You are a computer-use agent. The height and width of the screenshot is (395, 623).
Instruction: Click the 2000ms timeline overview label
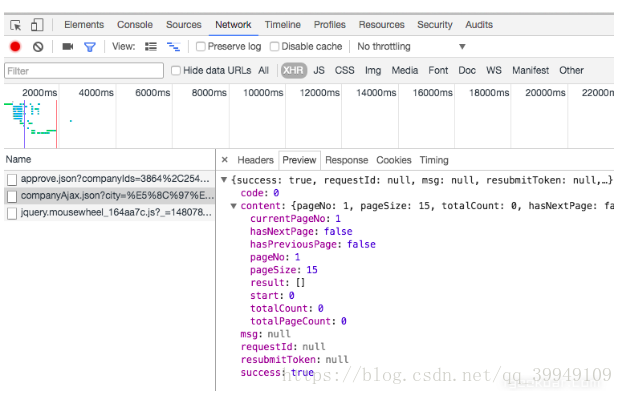point(39,93)
